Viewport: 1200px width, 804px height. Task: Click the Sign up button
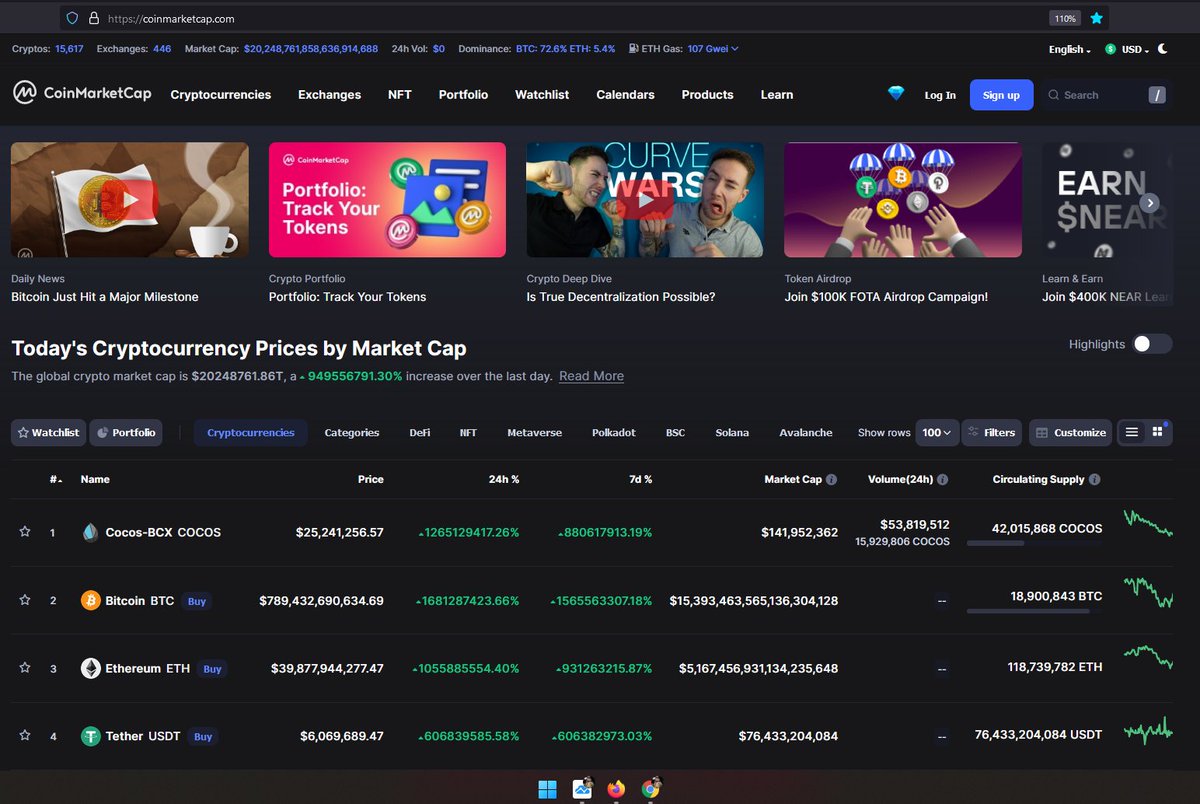point(1001,95)
